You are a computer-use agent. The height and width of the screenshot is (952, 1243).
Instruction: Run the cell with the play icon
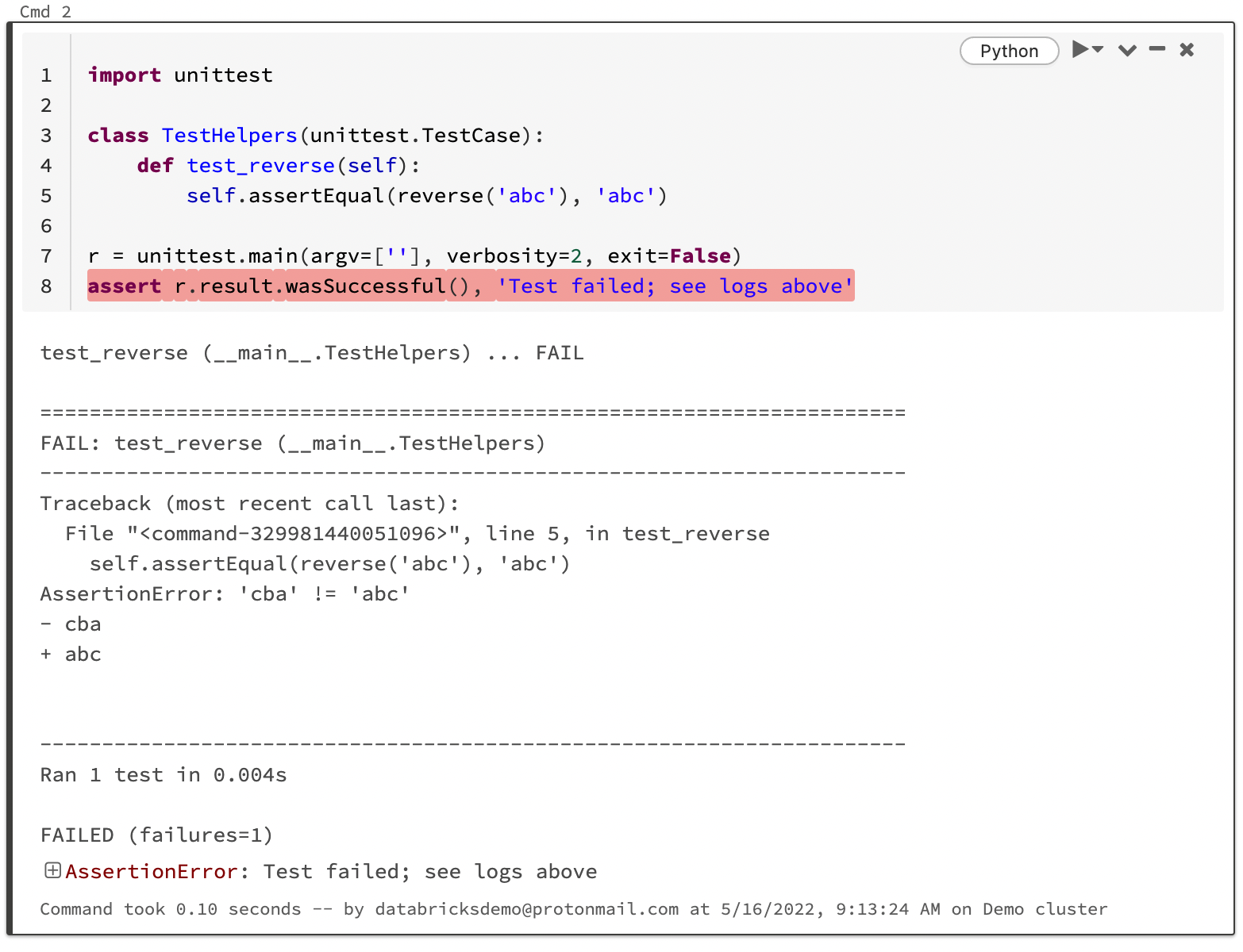[1079, 50]
